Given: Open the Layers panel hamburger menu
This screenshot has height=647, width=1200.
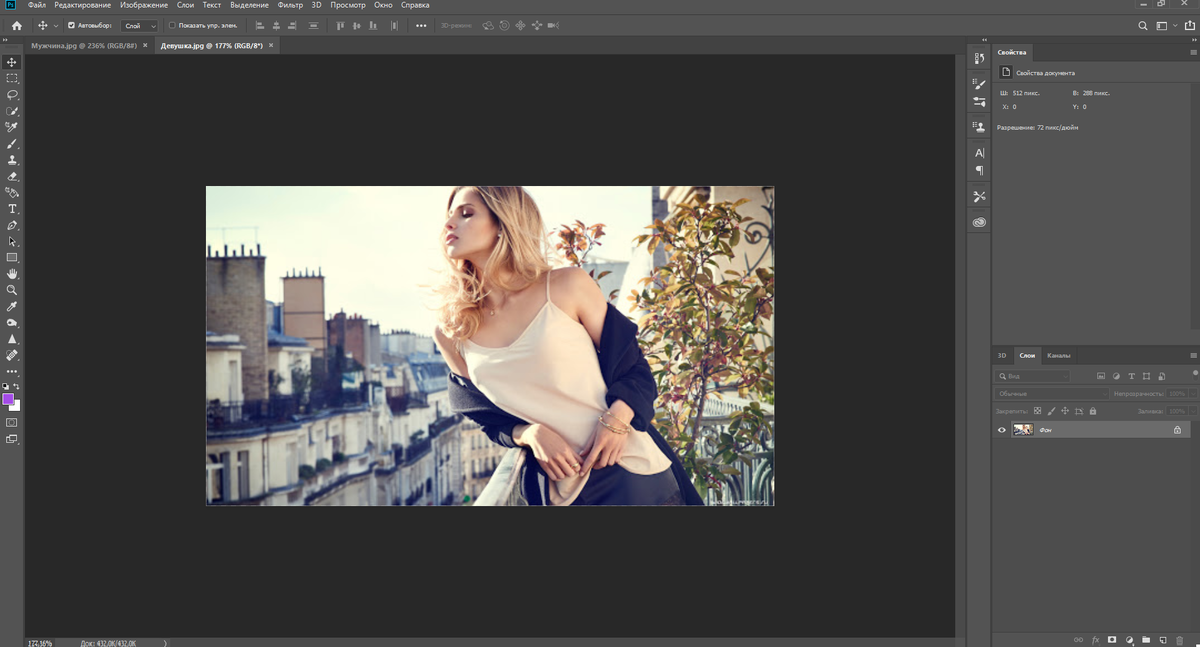Looking at the screenshot, I should [x=1193, y=356].
